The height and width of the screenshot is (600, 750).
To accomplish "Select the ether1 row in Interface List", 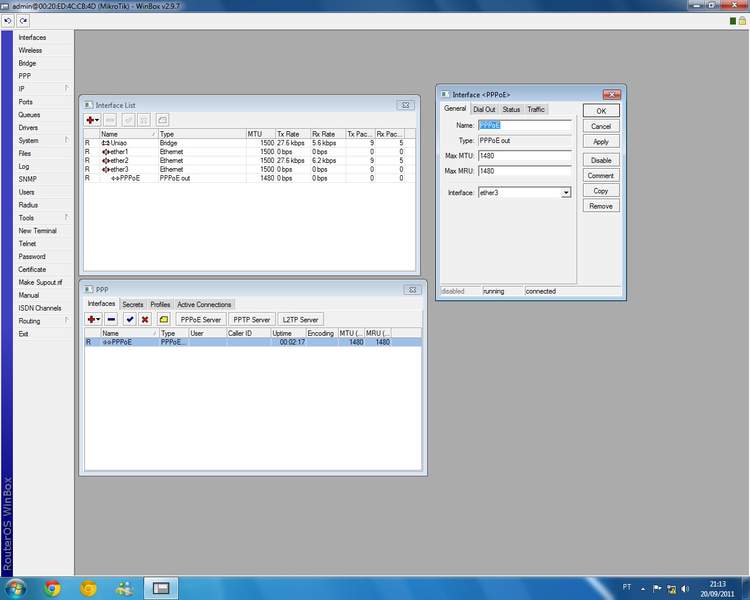I will point(249,152).
